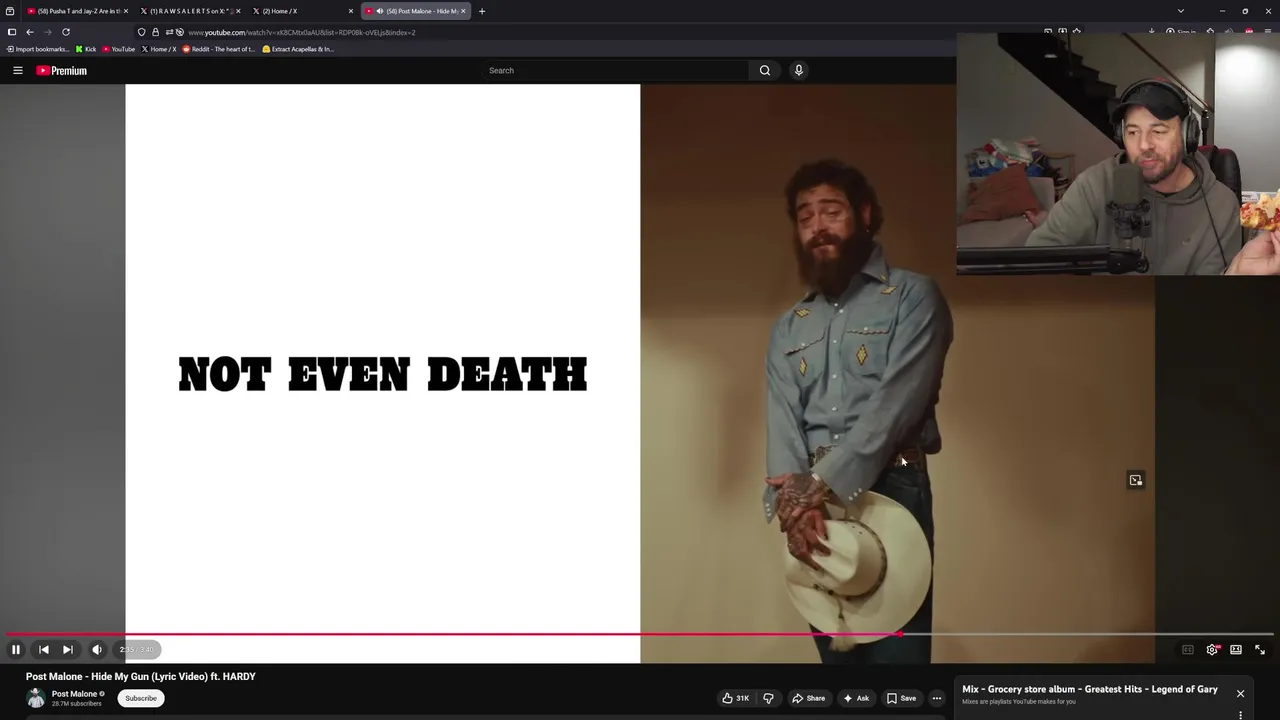The height and width of the screenshot is (720, 1280).
Task: Toggle subtitles captions in the player
Action: [1188, 650]
